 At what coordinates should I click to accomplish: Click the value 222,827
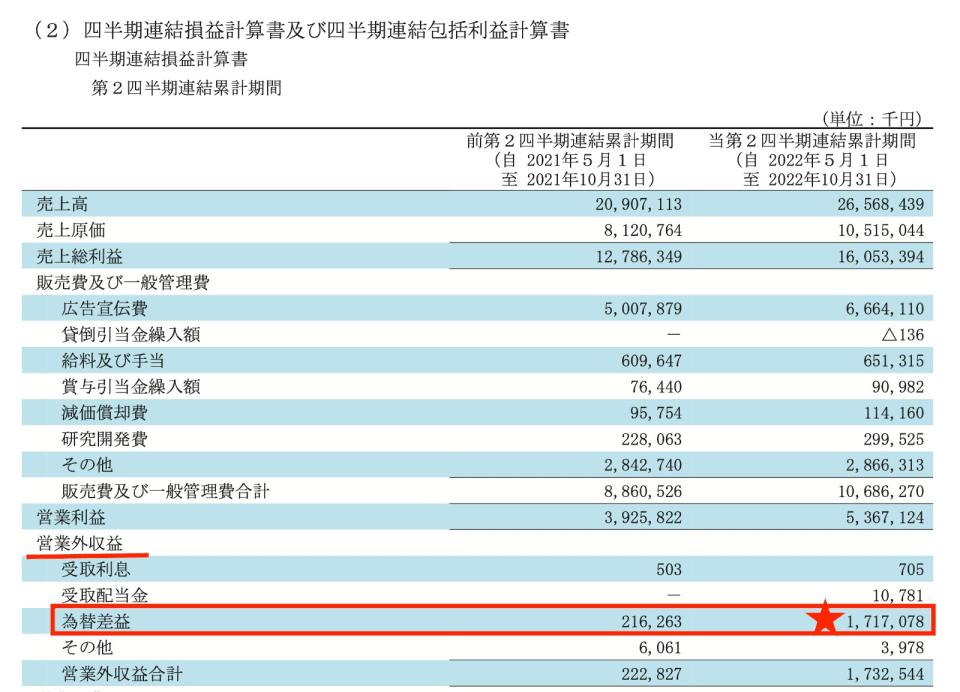[x=651, y=675]
